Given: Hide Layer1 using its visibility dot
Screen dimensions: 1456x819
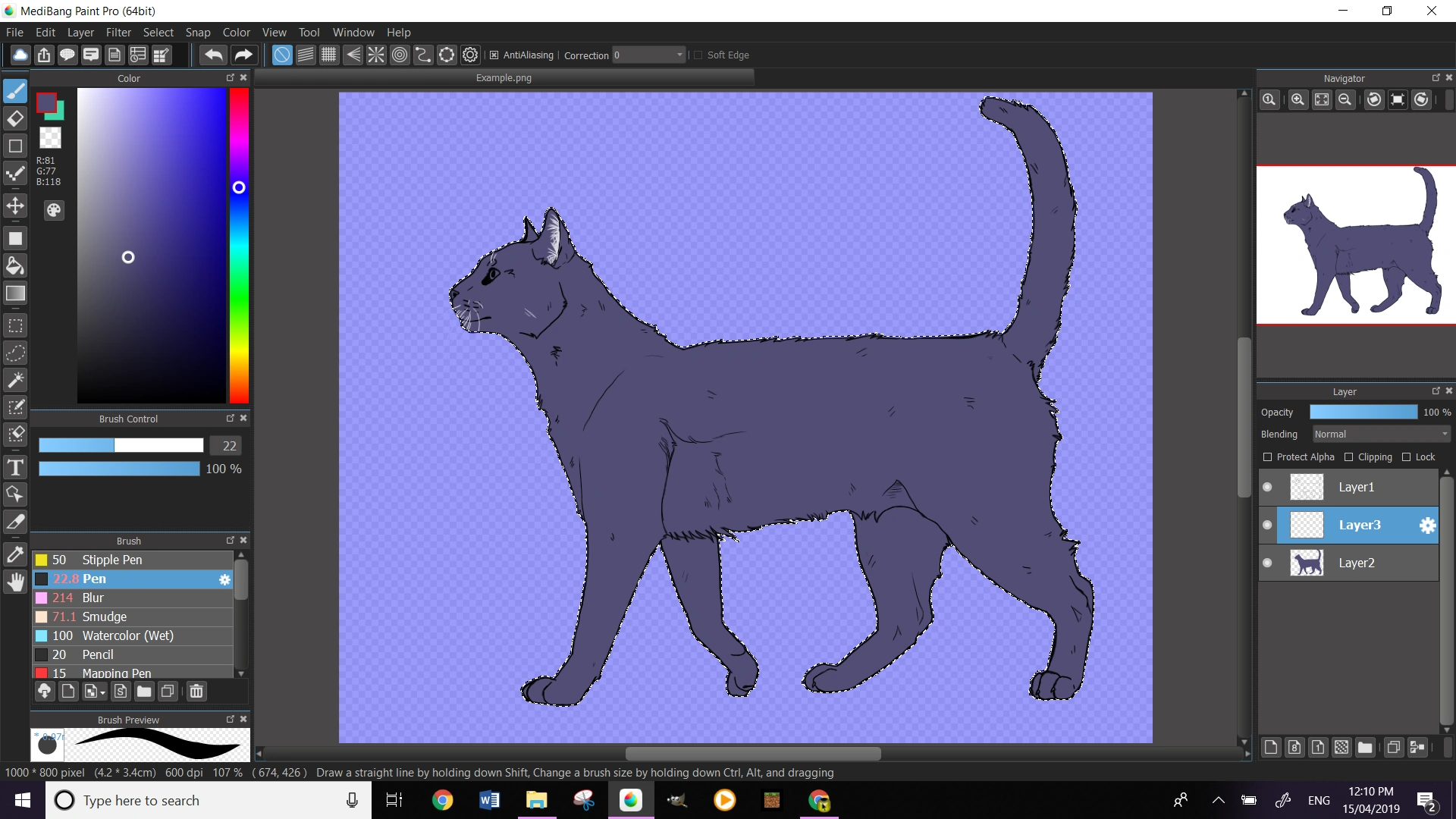Looking at the screenshot, I should (1267, 487).
